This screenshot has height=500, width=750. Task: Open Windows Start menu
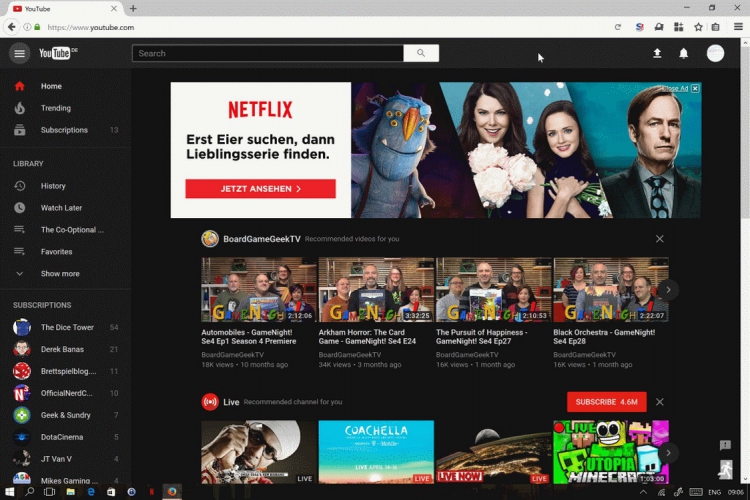(9, 491)
